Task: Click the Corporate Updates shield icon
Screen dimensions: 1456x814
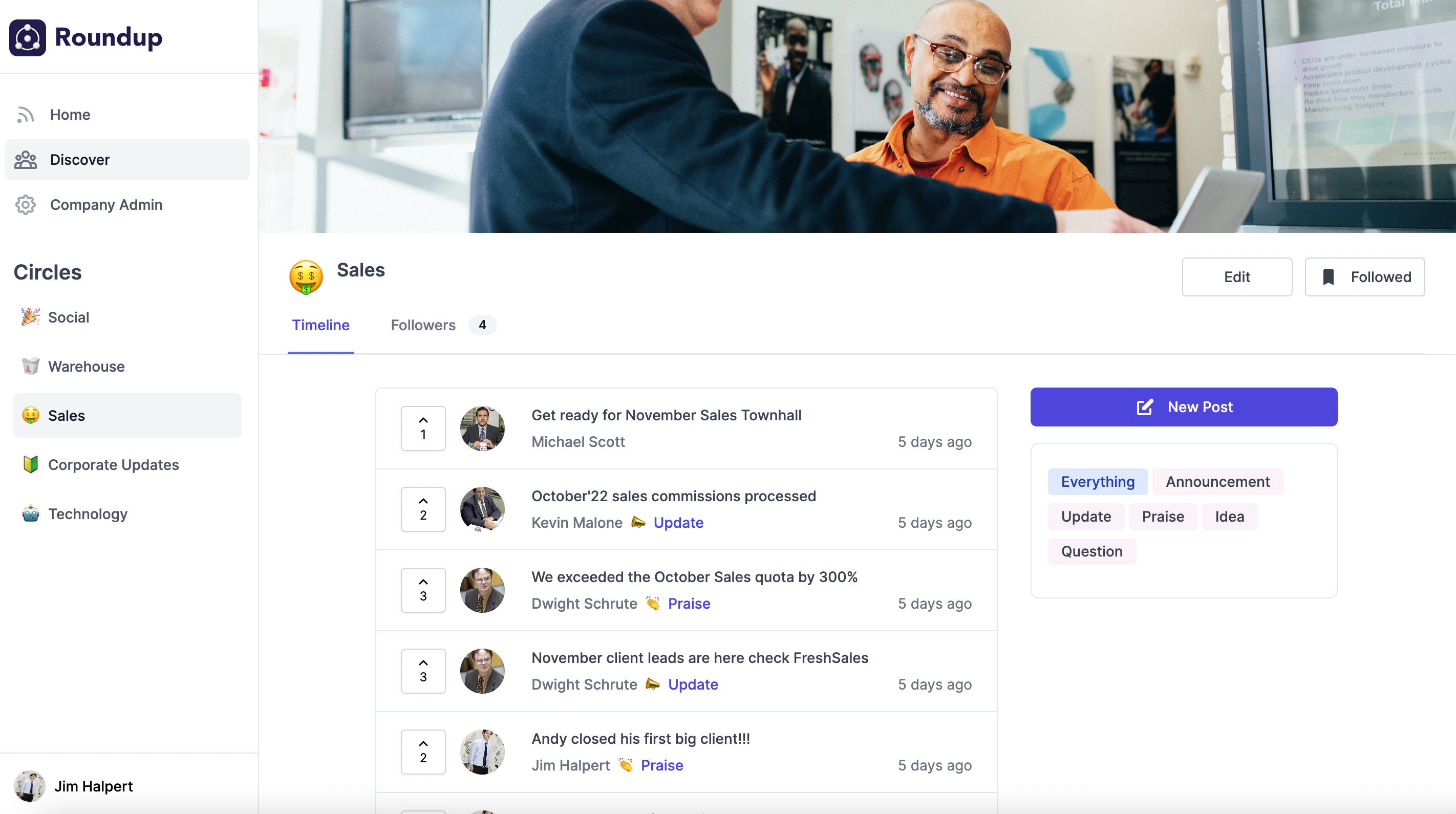Action: click(31, 465)
